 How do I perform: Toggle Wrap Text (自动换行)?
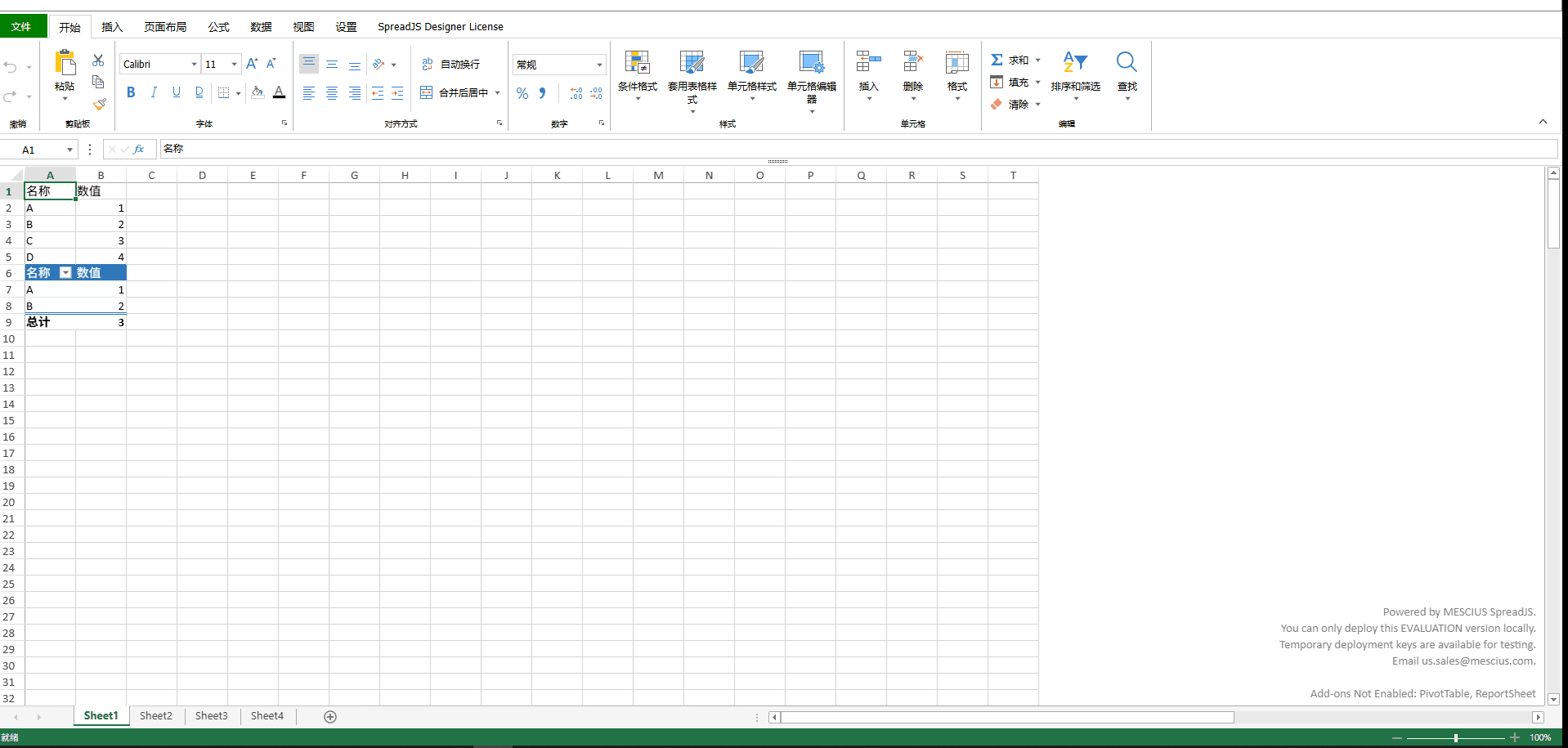tap(451, 64)
